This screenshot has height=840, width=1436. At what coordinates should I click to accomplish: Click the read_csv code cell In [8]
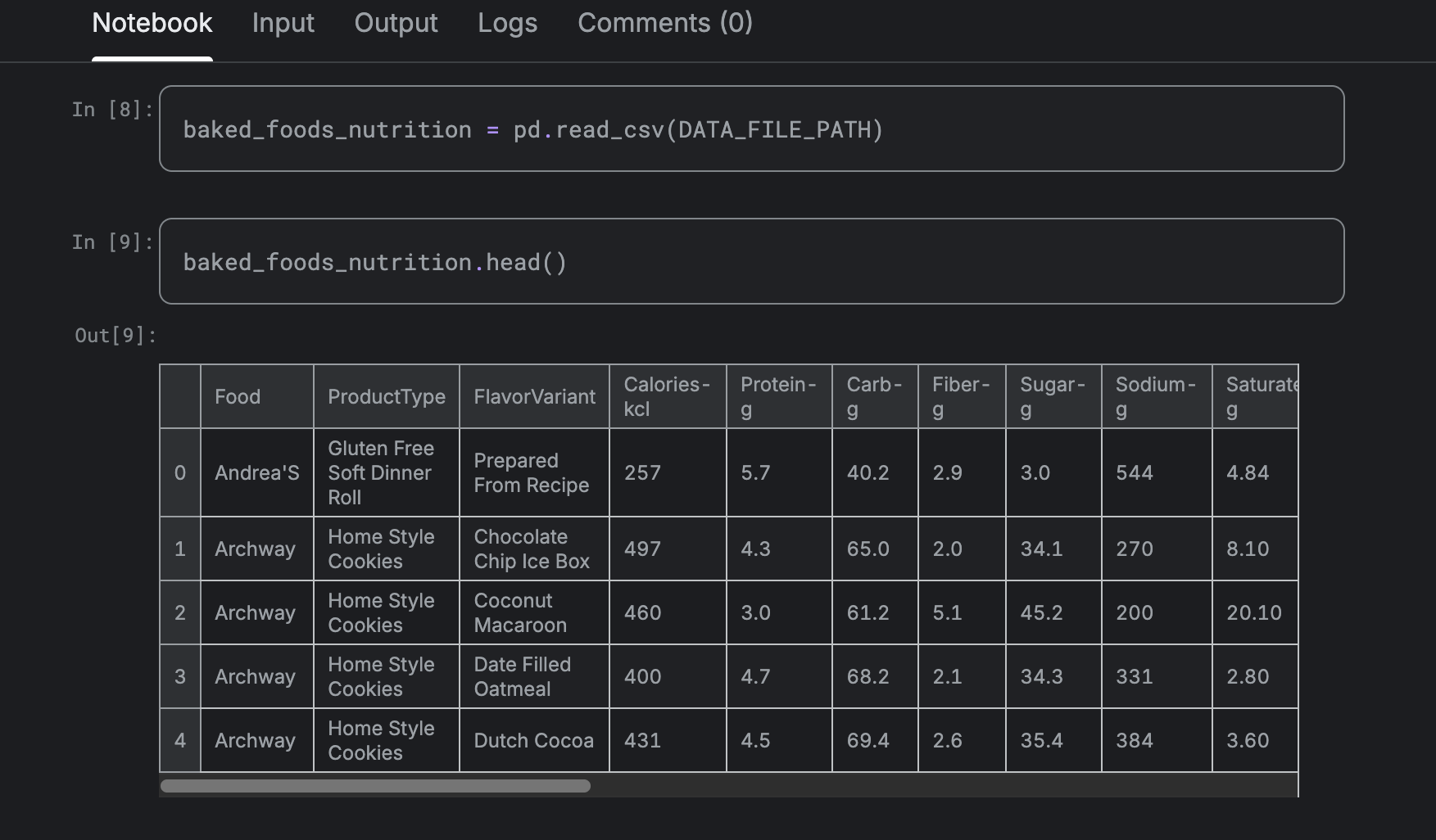752,129
